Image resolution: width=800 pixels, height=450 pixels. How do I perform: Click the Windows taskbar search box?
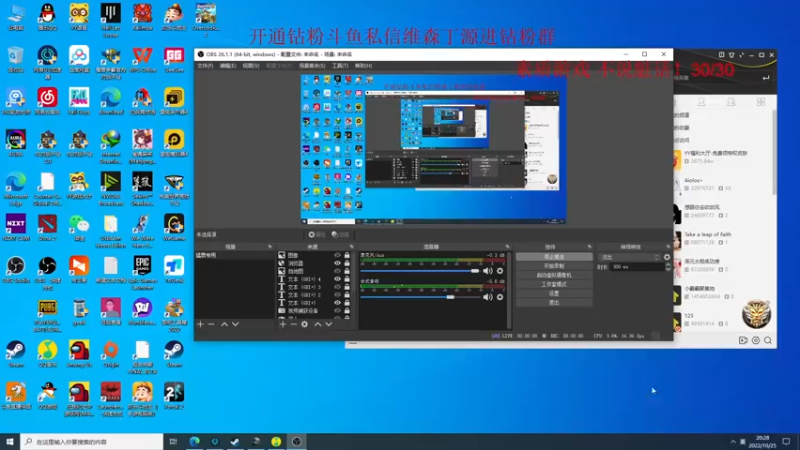pos(92,442)
